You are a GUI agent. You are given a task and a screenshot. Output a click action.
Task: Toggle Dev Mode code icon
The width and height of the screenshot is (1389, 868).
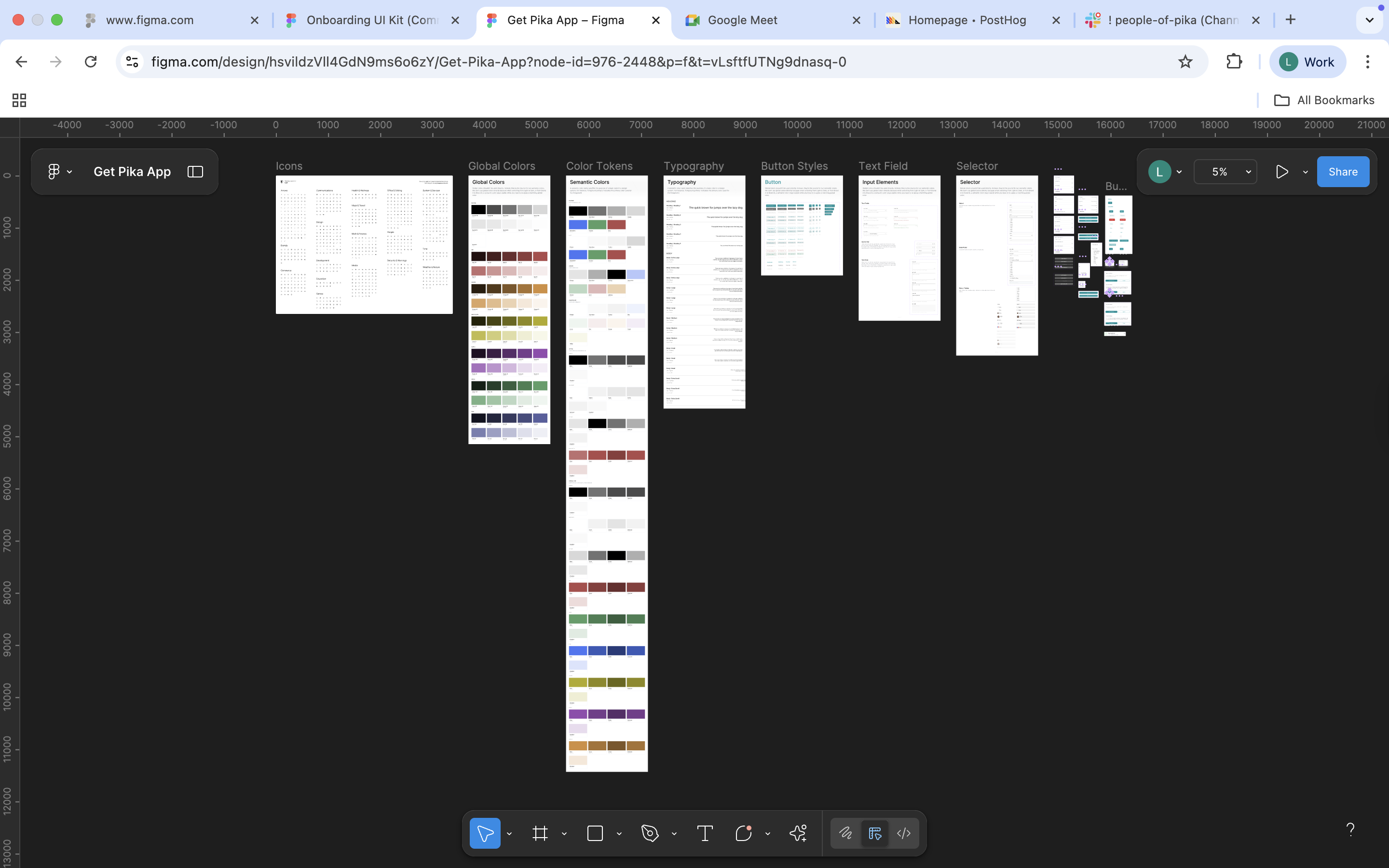[x=904, y=833]
